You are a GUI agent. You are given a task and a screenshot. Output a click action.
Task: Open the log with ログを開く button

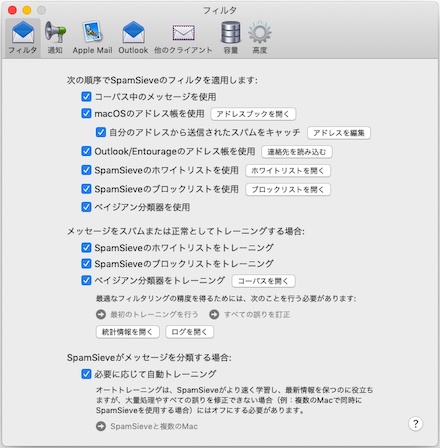point(189,332)
